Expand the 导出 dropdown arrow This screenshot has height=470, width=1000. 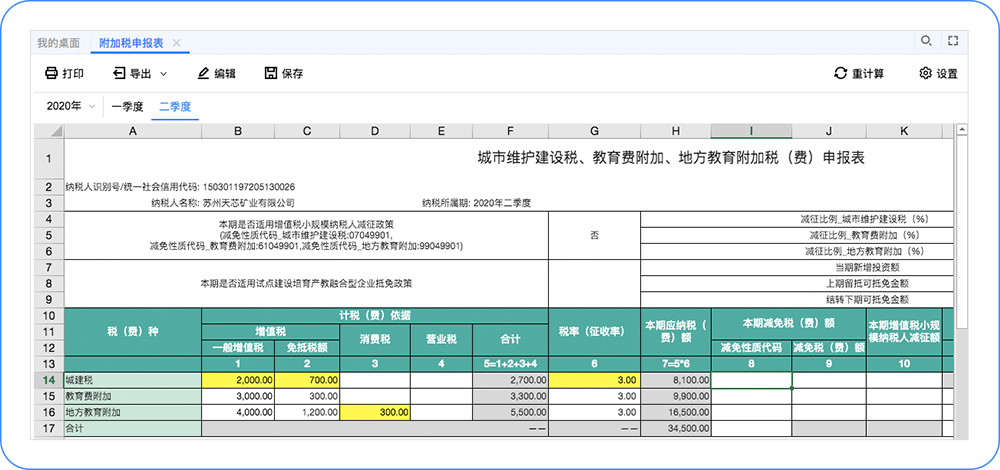tap(163, 74)
